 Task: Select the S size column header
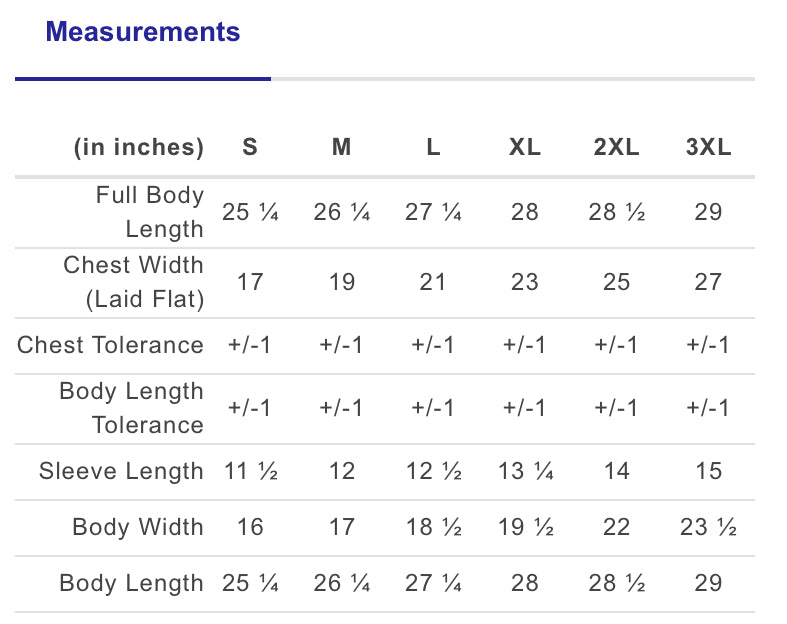[250, 147]
